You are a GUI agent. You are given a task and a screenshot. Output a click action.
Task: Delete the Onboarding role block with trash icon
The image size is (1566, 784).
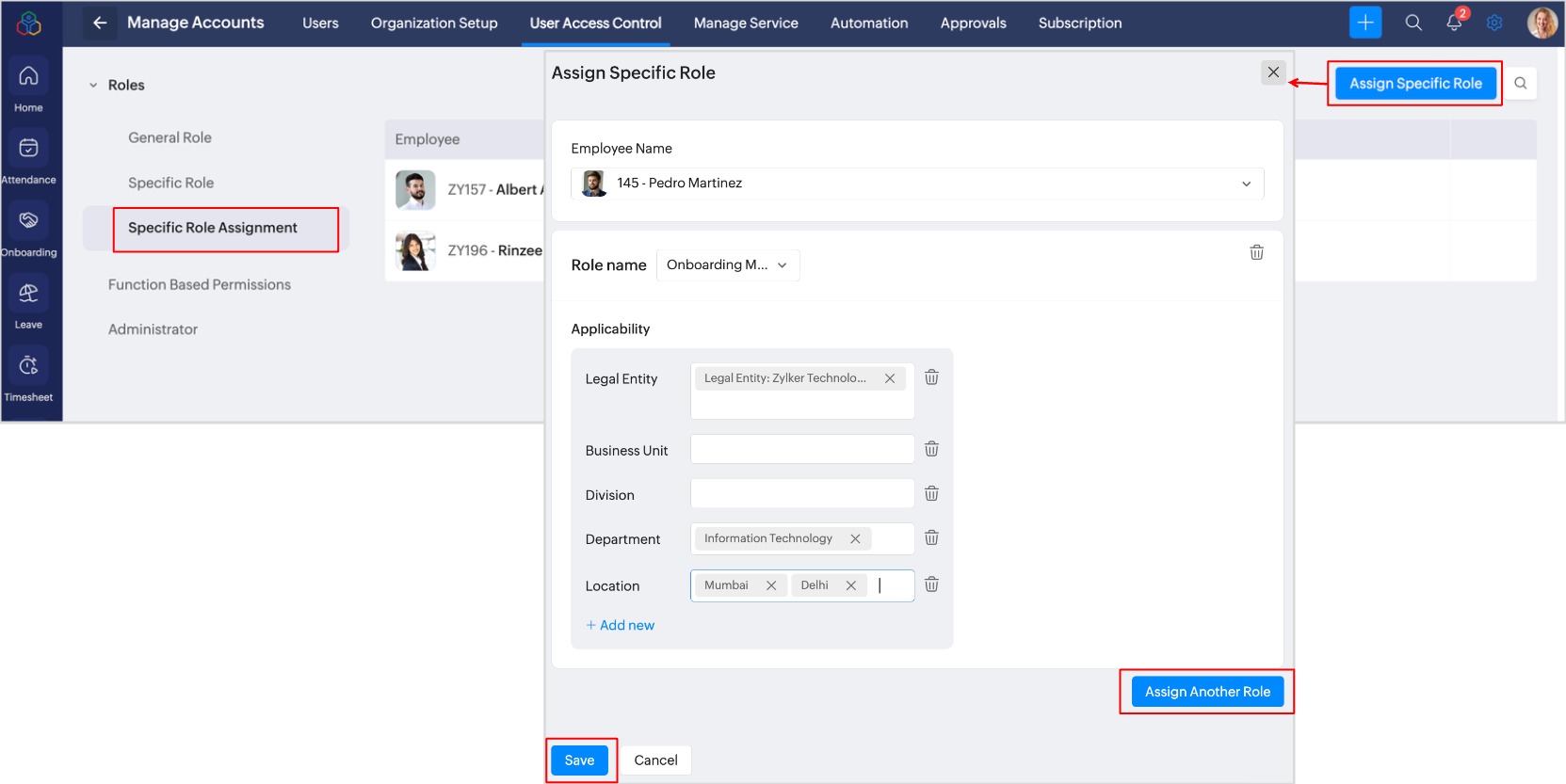1256,252
